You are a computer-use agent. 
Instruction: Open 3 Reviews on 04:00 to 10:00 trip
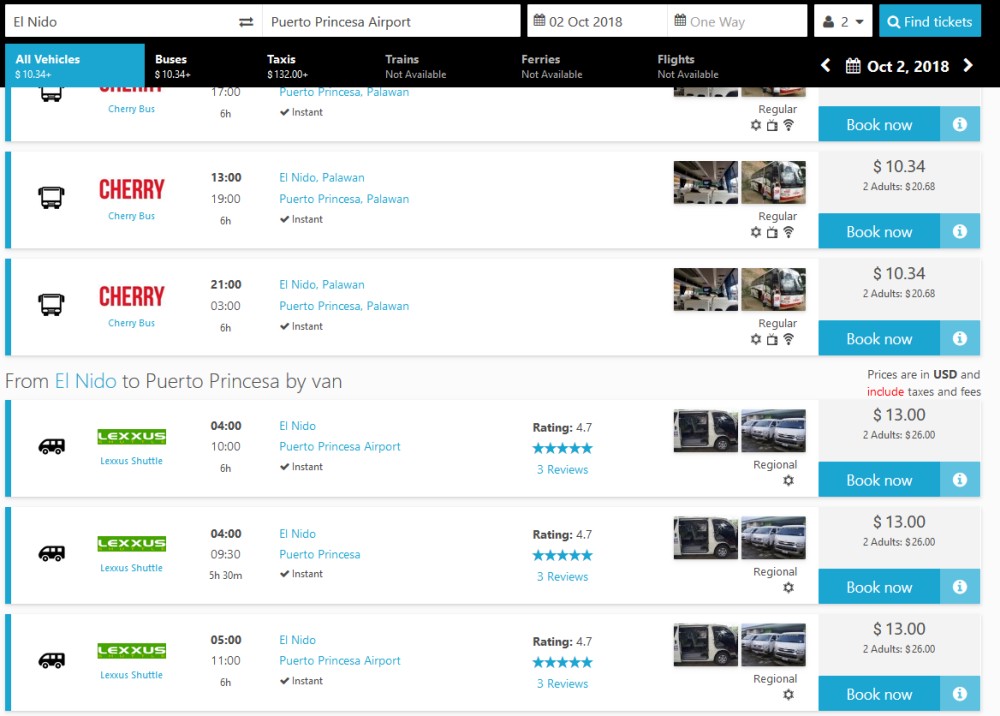pos(562,470)
